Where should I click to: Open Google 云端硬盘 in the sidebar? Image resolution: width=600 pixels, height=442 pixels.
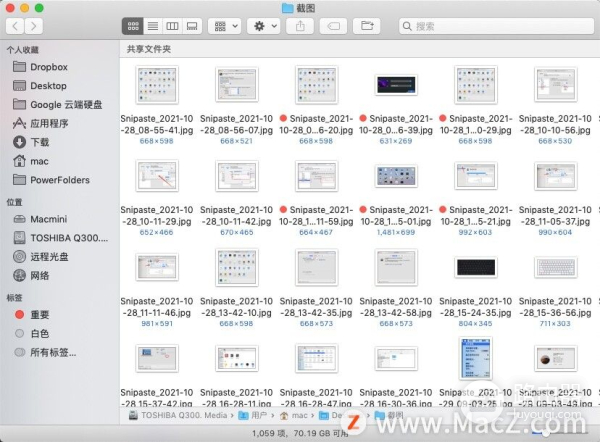[57, 104]
